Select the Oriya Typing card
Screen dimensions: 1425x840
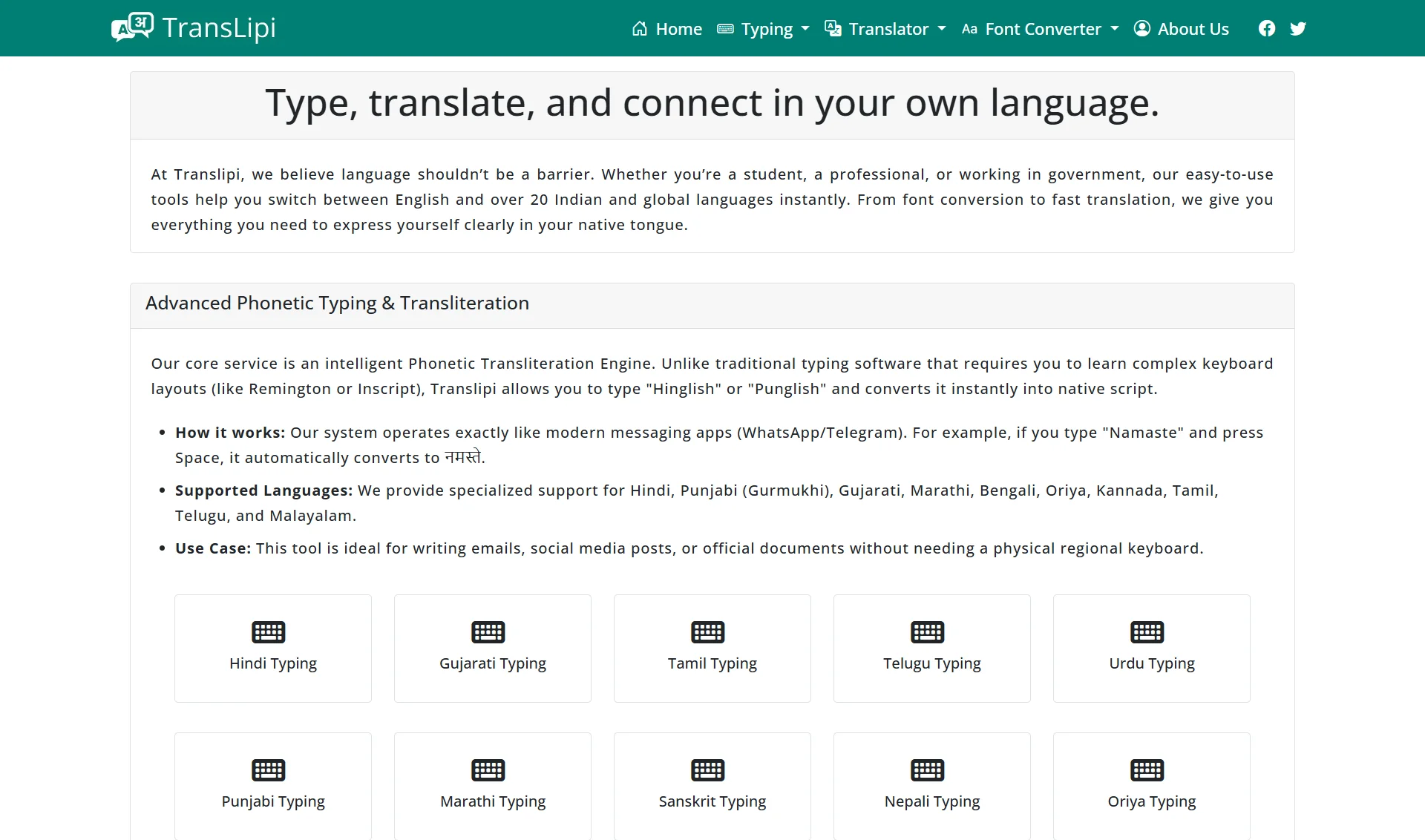point(1151,787)
